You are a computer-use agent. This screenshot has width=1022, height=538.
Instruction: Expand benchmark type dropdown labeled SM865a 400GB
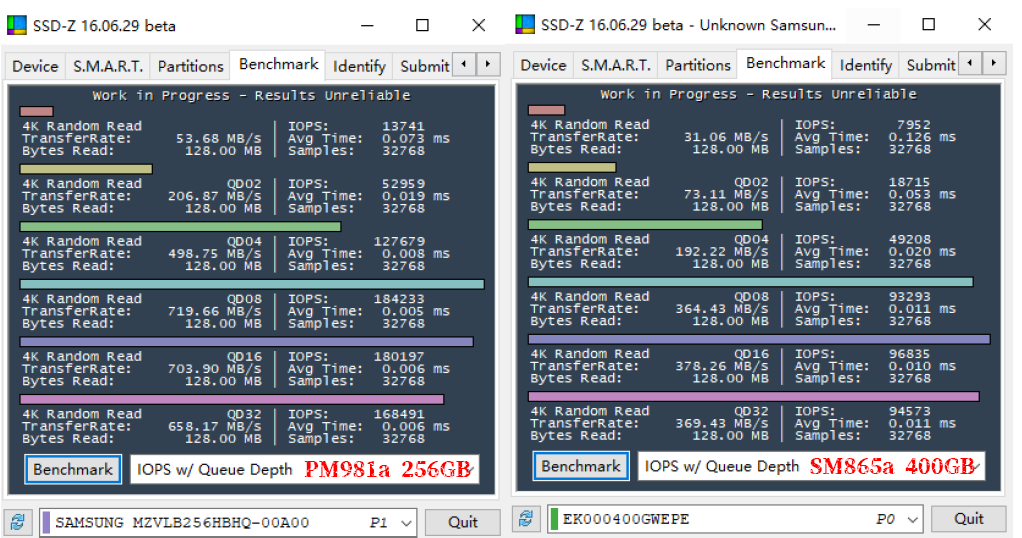click(811, 466)
